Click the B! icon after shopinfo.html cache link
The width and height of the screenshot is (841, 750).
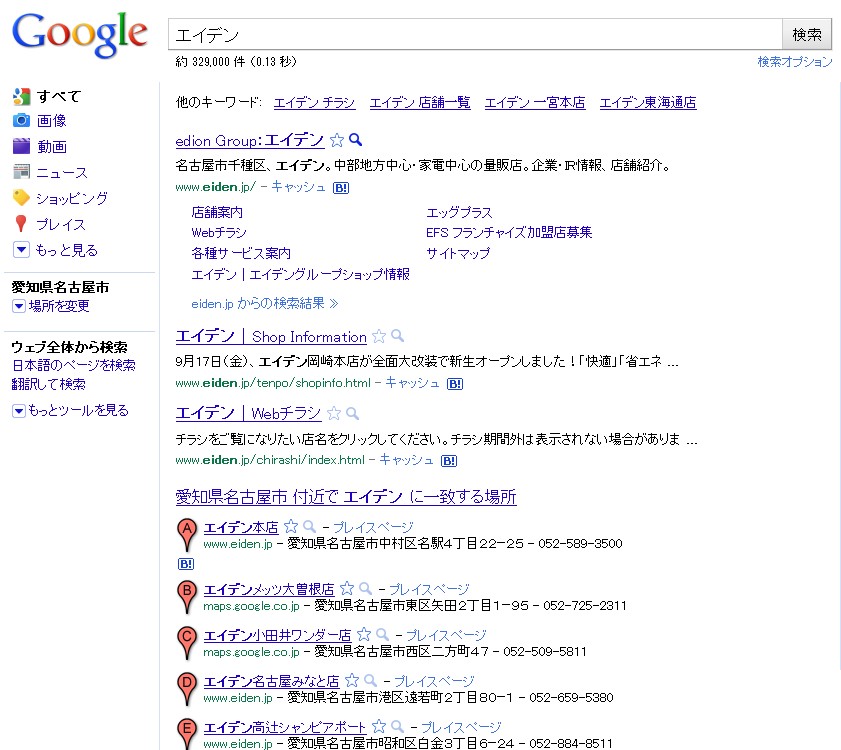pos(454,383)
